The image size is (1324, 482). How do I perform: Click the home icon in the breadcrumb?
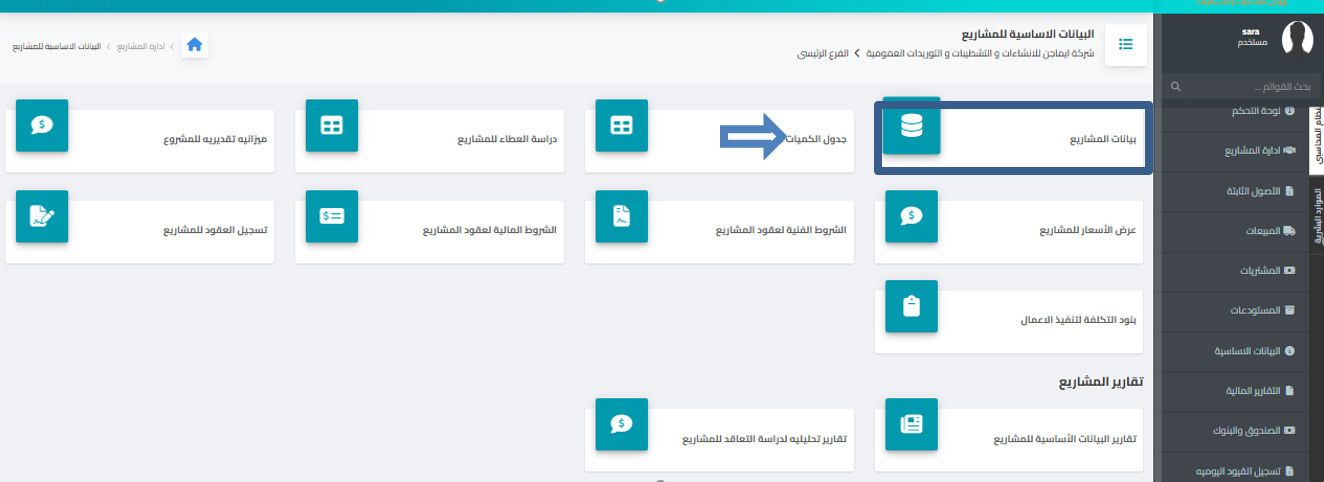tap(194, 45)
